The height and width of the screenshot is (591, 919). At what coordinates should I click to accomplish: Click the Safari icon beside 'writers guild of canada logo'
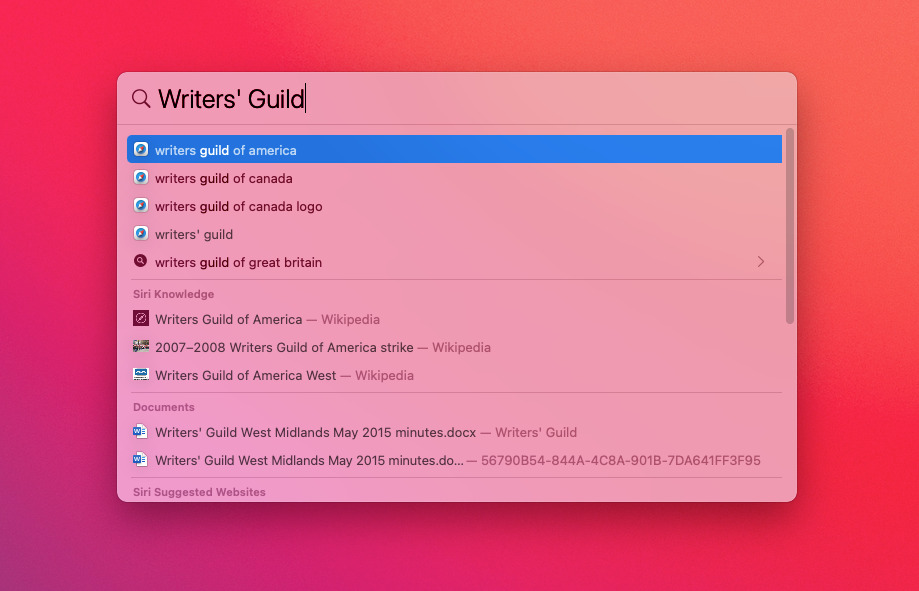141,206
